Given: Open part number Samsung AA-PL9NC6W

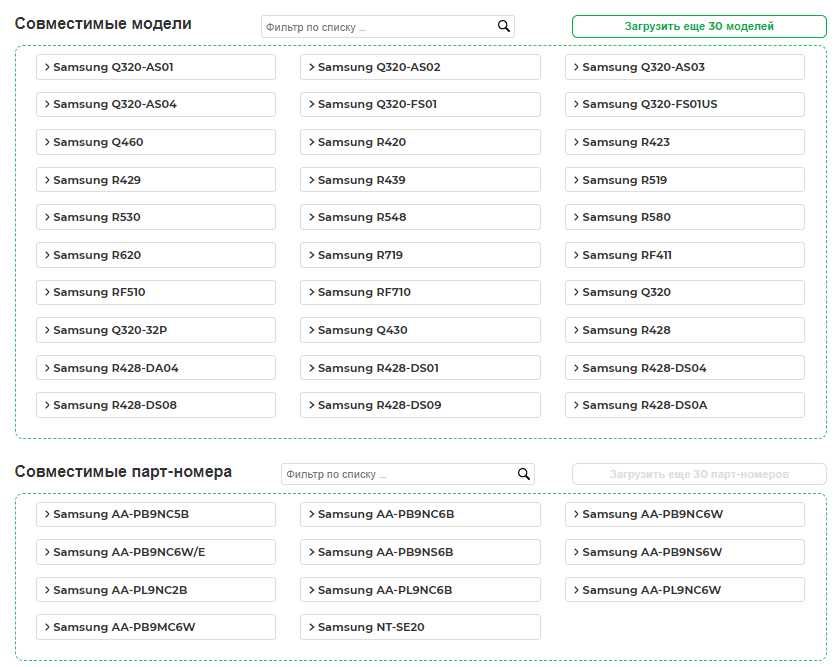Looking at the screenshot, I should (685, 590).
